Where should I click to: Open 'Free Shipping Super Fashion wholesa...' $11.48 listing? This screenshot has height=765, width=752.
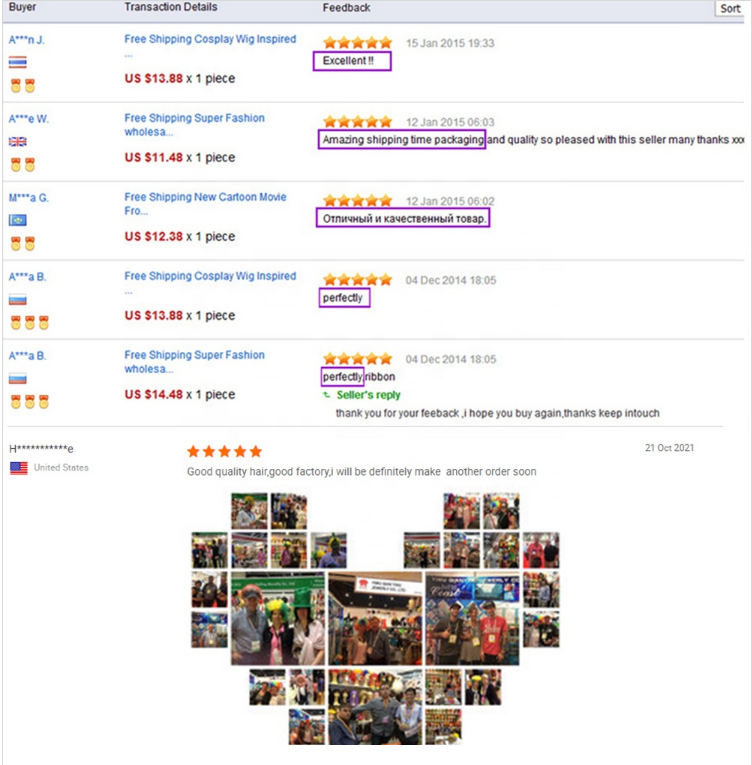(x=194, y=125)
